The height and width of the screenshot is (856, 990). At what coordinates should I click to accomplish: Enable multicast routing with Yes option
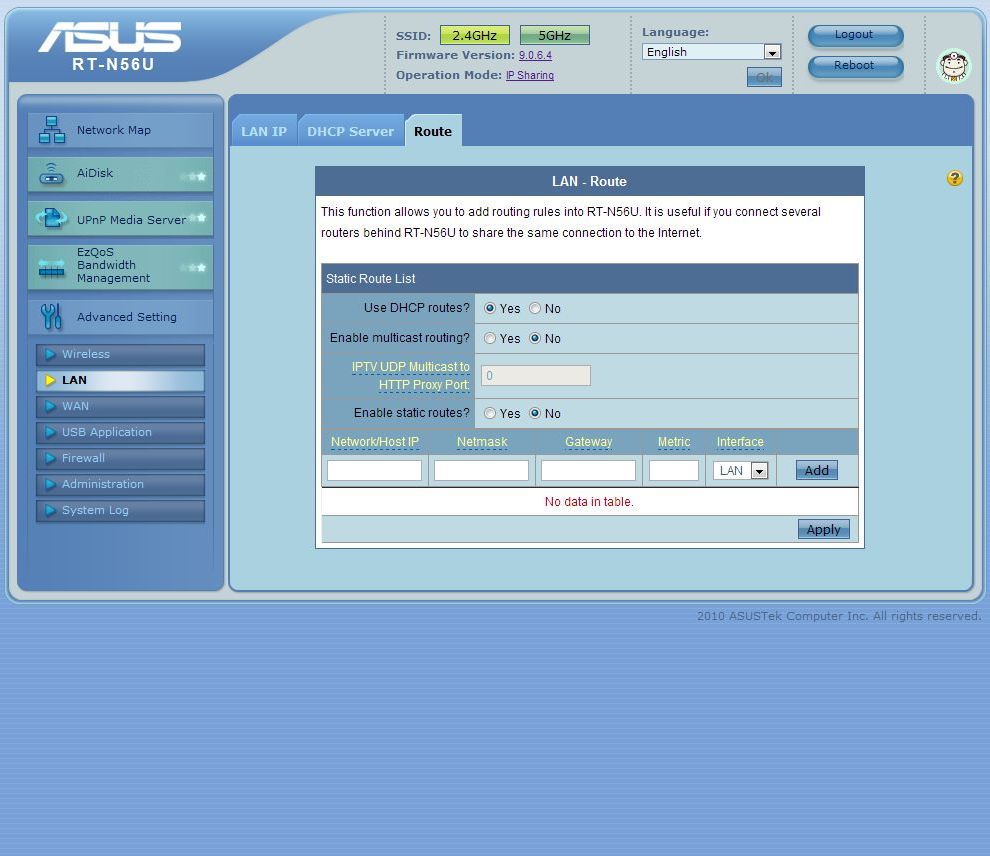click(x=490, y=339)
